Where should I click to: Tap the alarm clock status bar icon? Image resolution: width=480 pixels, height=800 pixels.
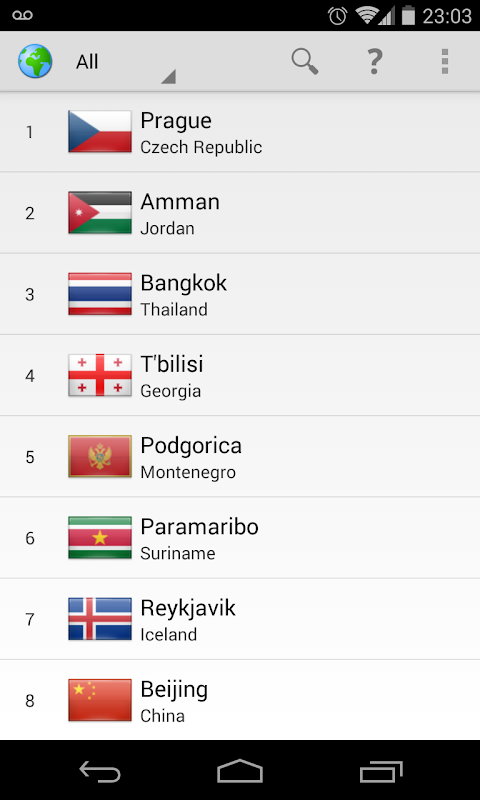(338, 16)
